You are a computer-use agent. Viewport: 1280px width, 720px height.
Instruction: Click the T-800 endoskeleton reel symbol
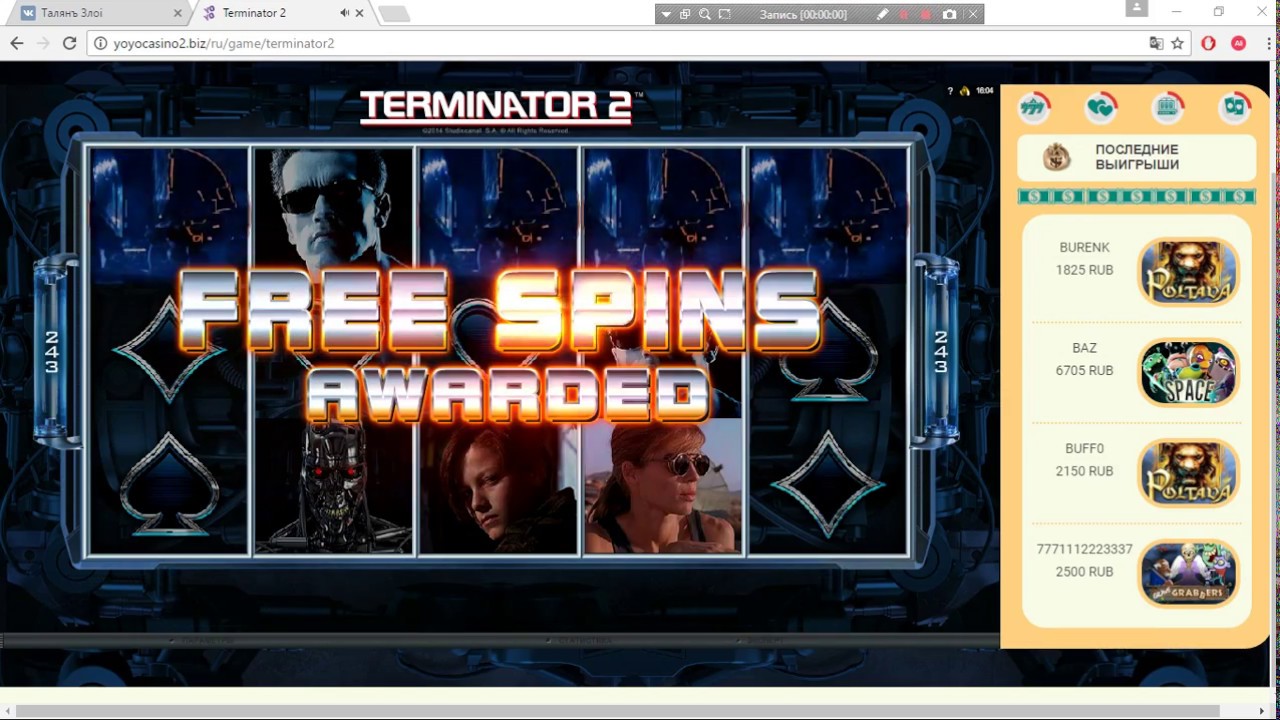pos(333,486)
